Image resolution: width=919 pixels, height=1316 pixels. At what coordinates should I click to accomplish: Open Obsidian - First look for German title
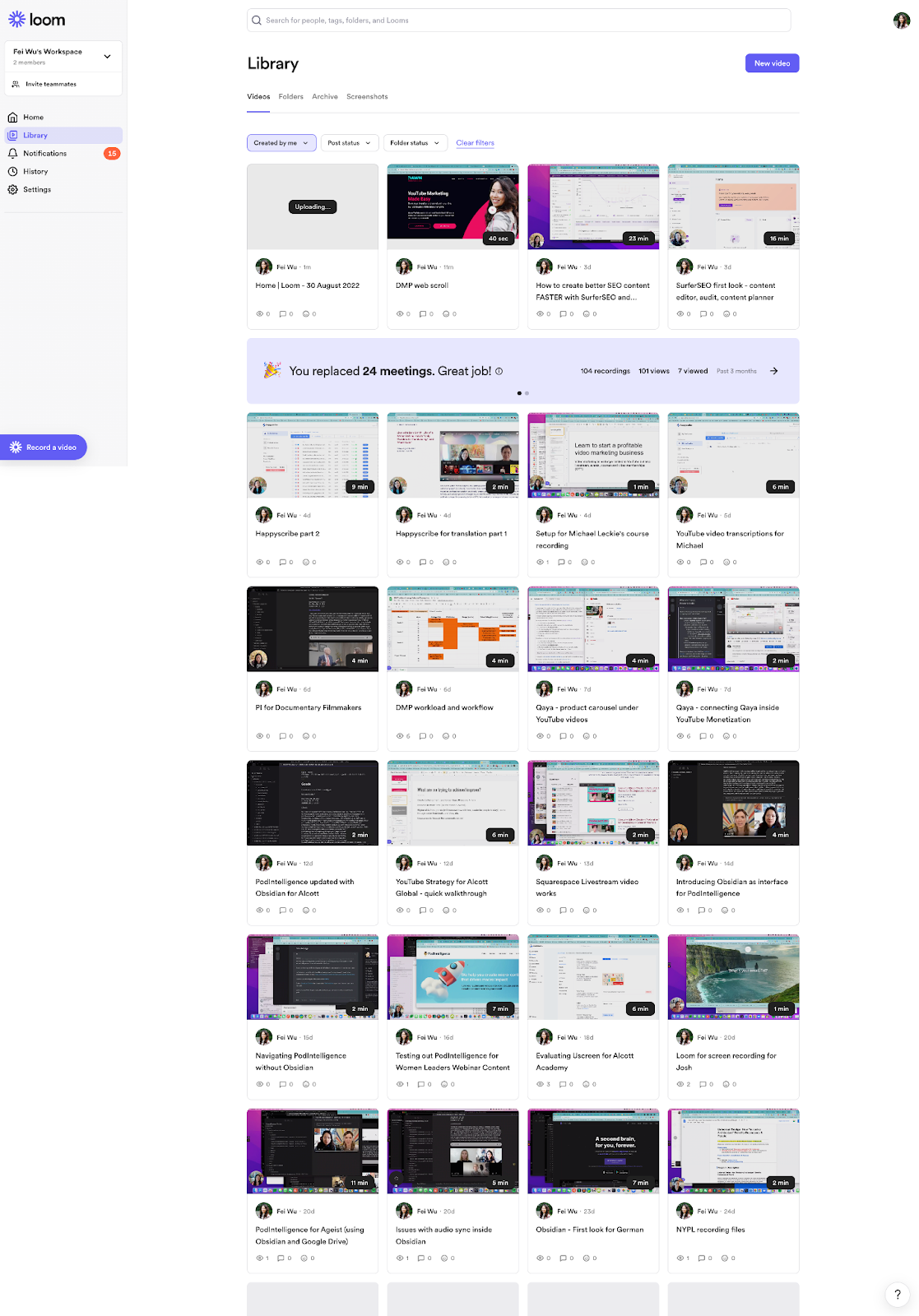pyautogui.click(x=590, y=1230)
